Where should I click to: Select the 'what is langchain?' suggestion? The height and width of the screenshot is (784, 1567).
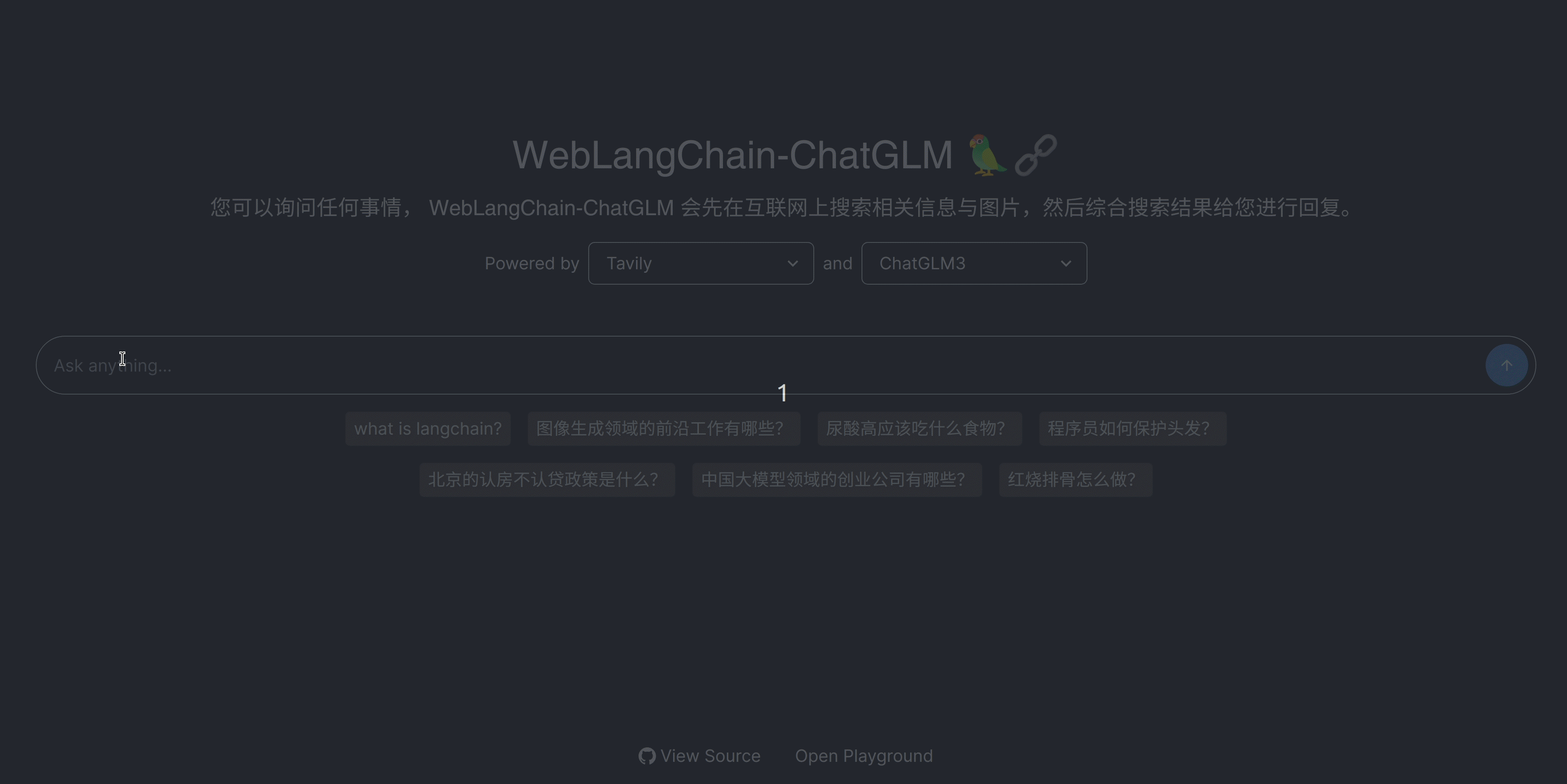coord(427,428)
